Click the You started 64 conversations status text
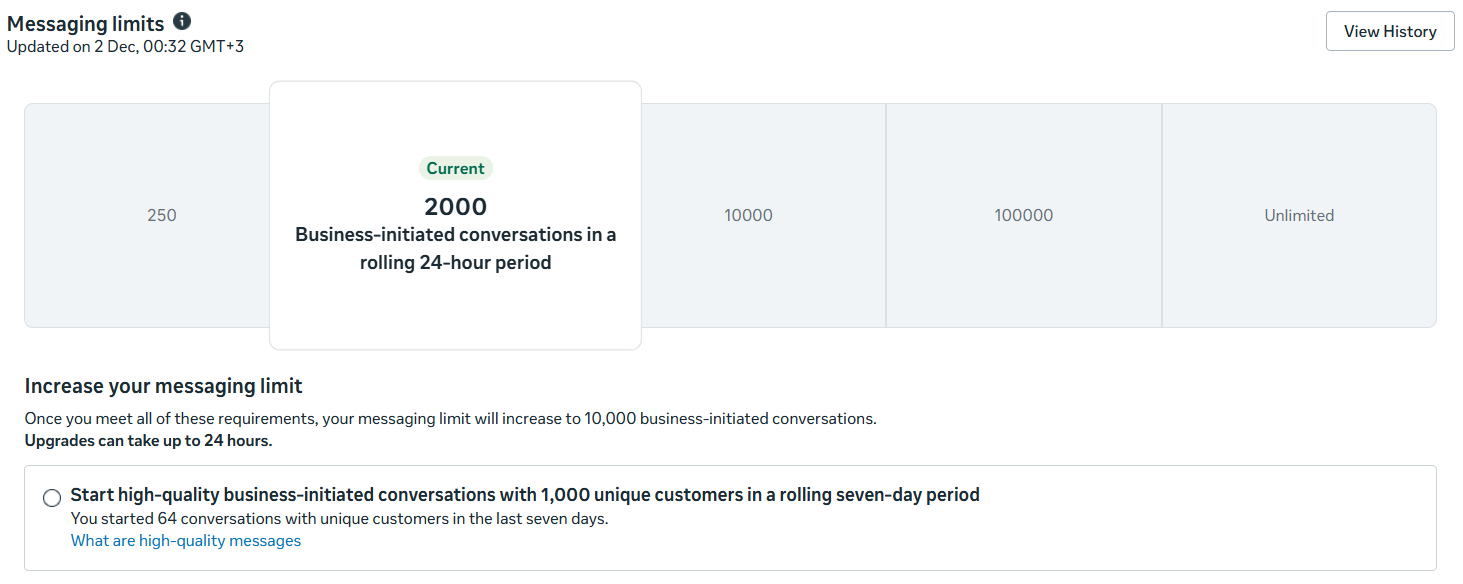 coord(339,519)
